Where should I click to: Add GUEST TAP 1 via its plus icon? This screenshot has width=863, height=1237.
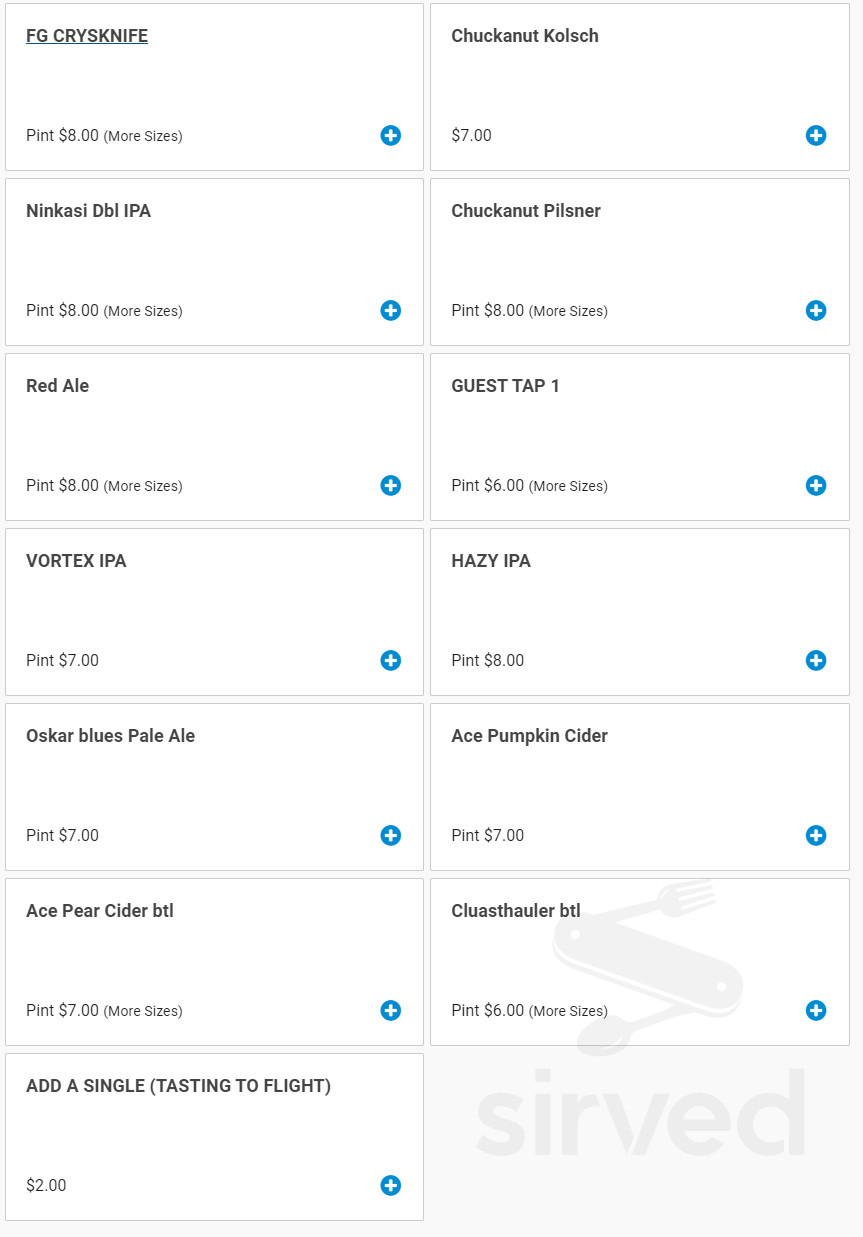pyautogui.click(x=816, y=485)
